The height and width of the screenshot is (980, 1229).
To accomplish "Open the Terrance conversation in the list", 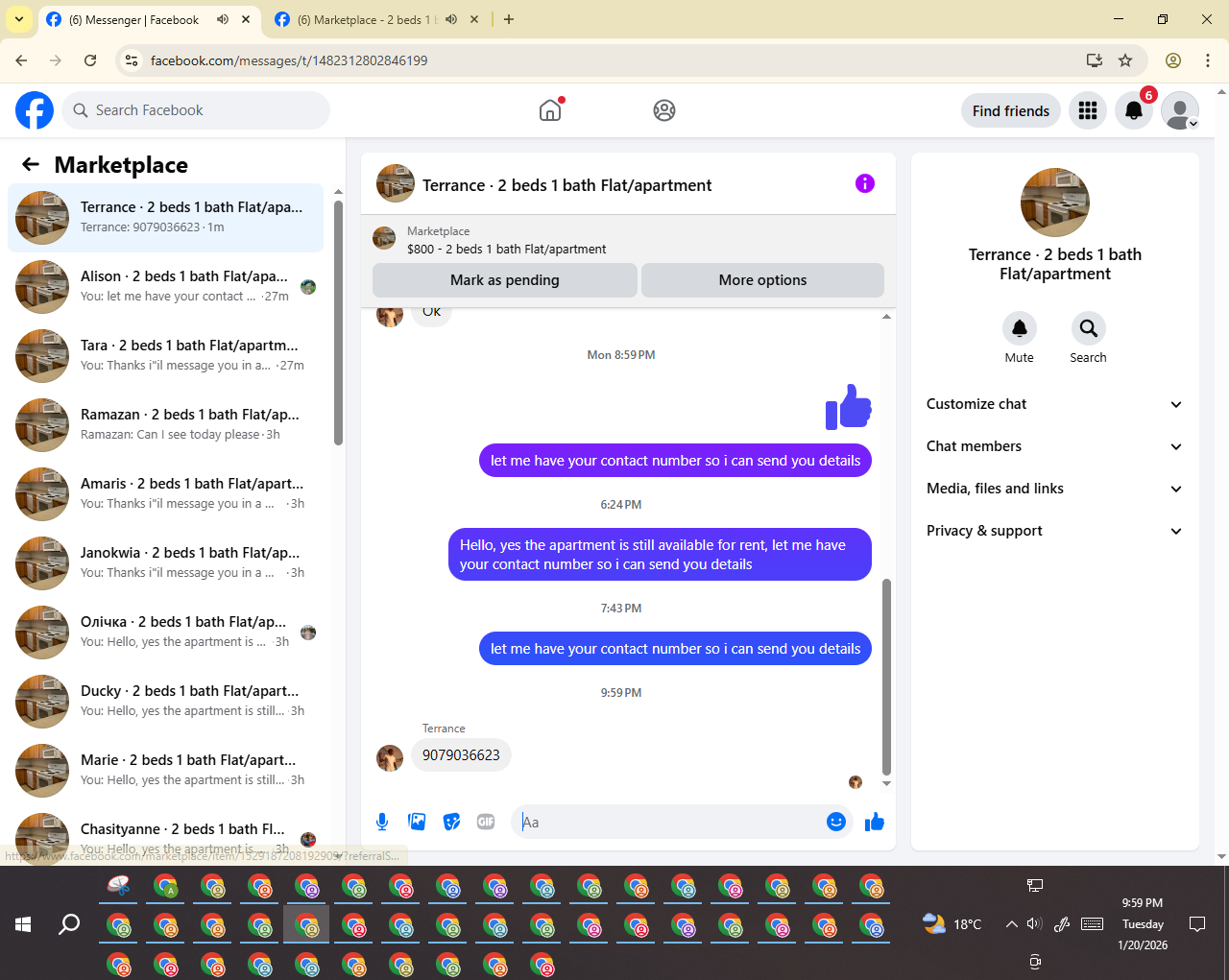I will pyautogui.click(x=166, y=218).
